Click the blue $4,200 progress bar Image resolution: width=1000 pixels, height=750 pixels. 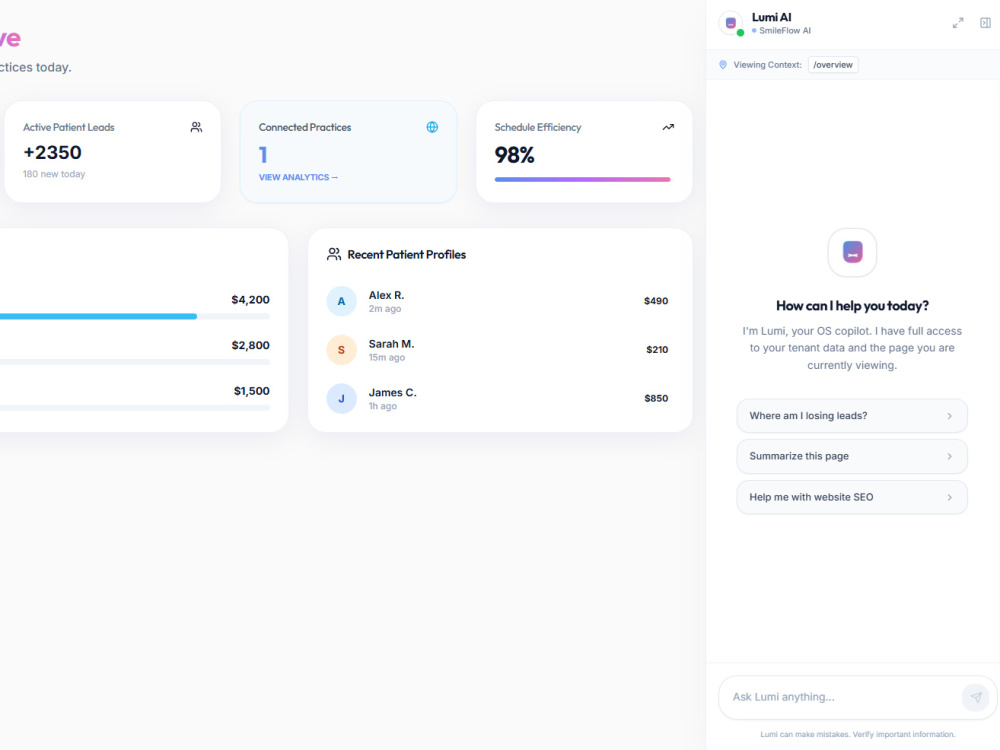tap(98, 316)
